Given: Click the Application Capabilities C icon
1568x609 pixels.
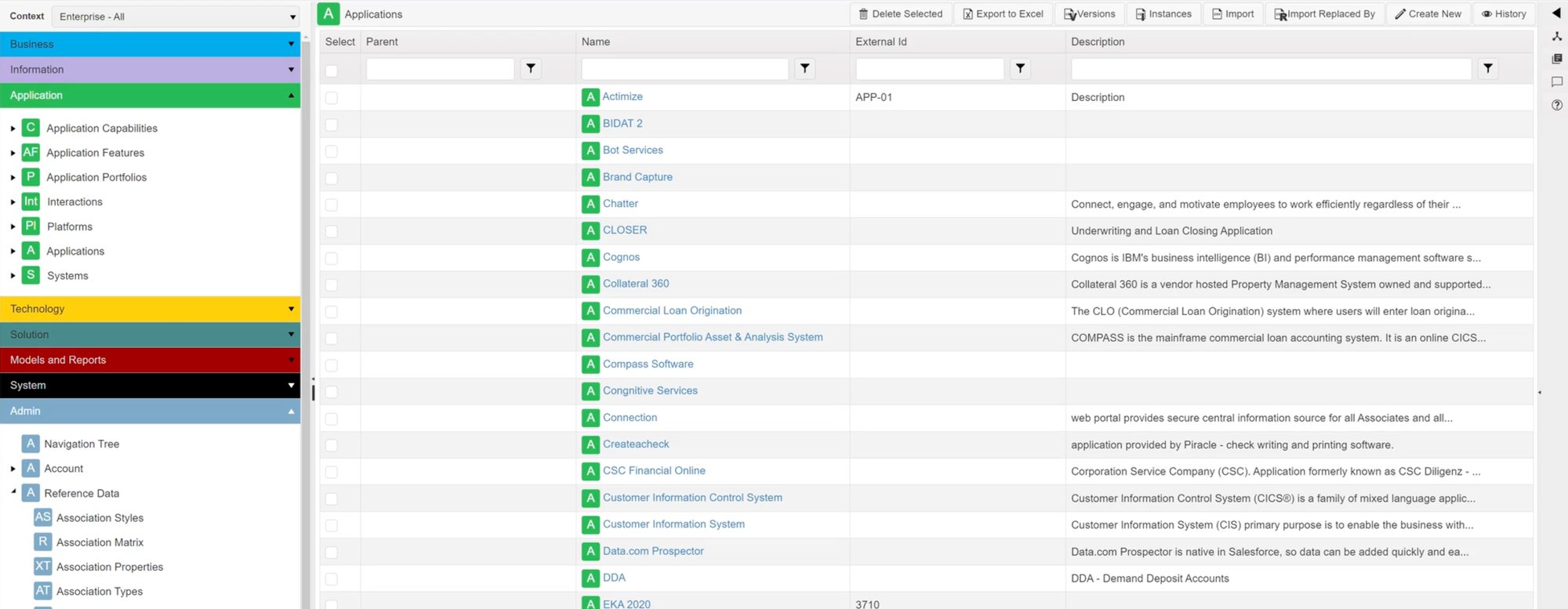Looking at the screenshot, I should pos(31,128).
